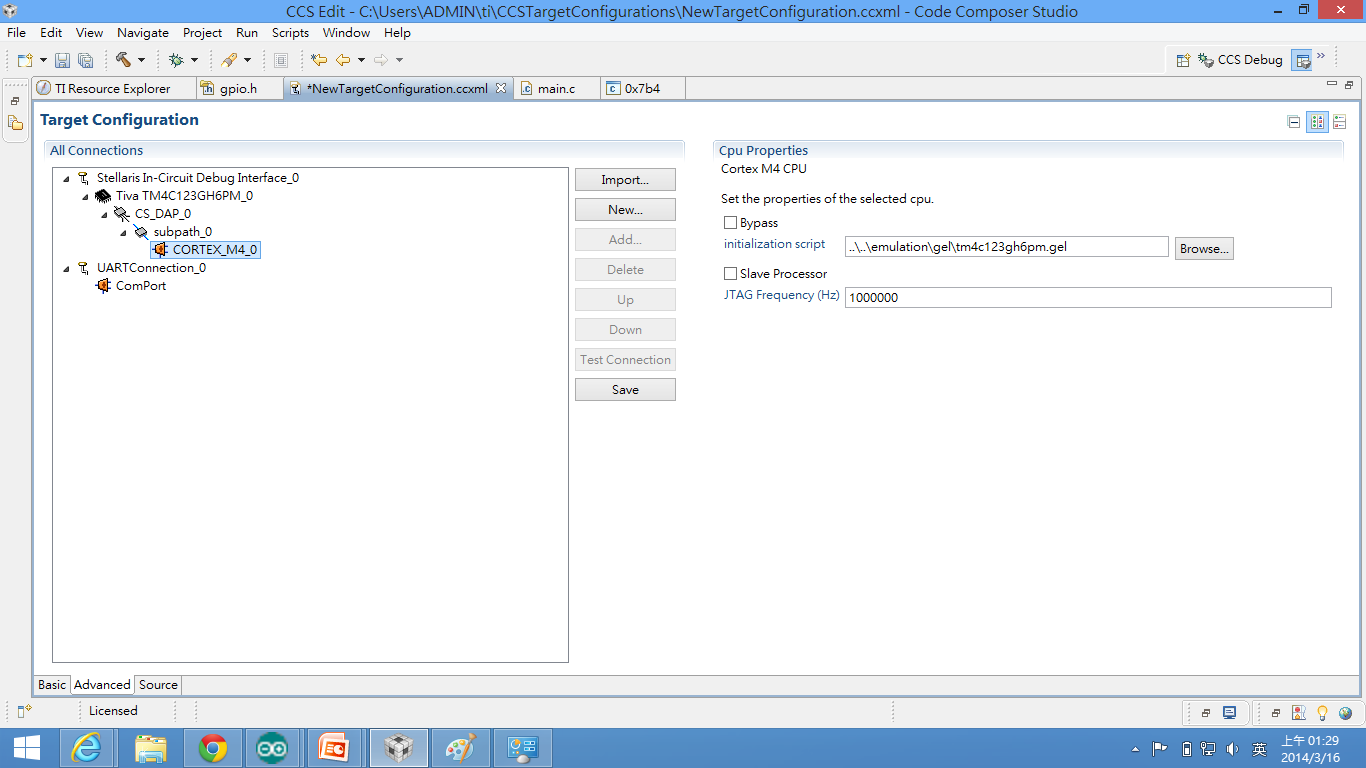The height and width of the screenshot is (768, 1366).
Task: Open the Project menu
Action: click(203, 33)
